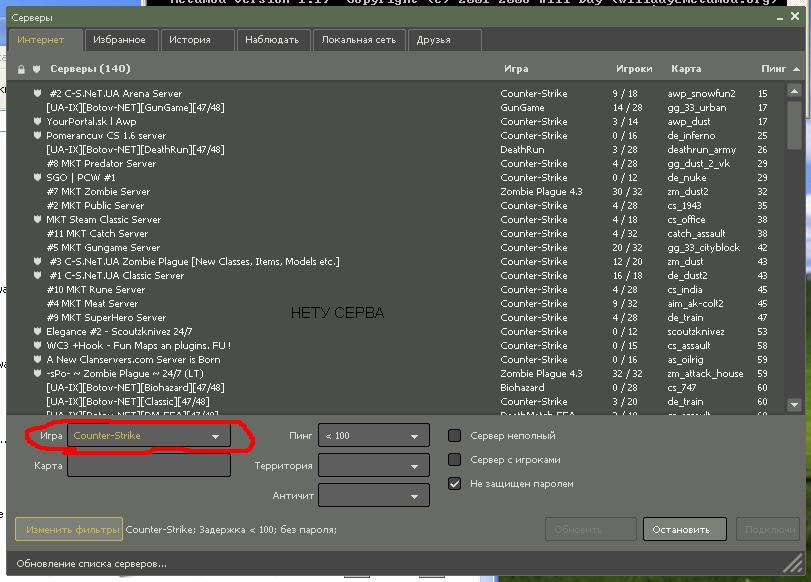This screenshot has width=811, height=582.
Task: Close the Серверы window
Action: pos(795,17)
